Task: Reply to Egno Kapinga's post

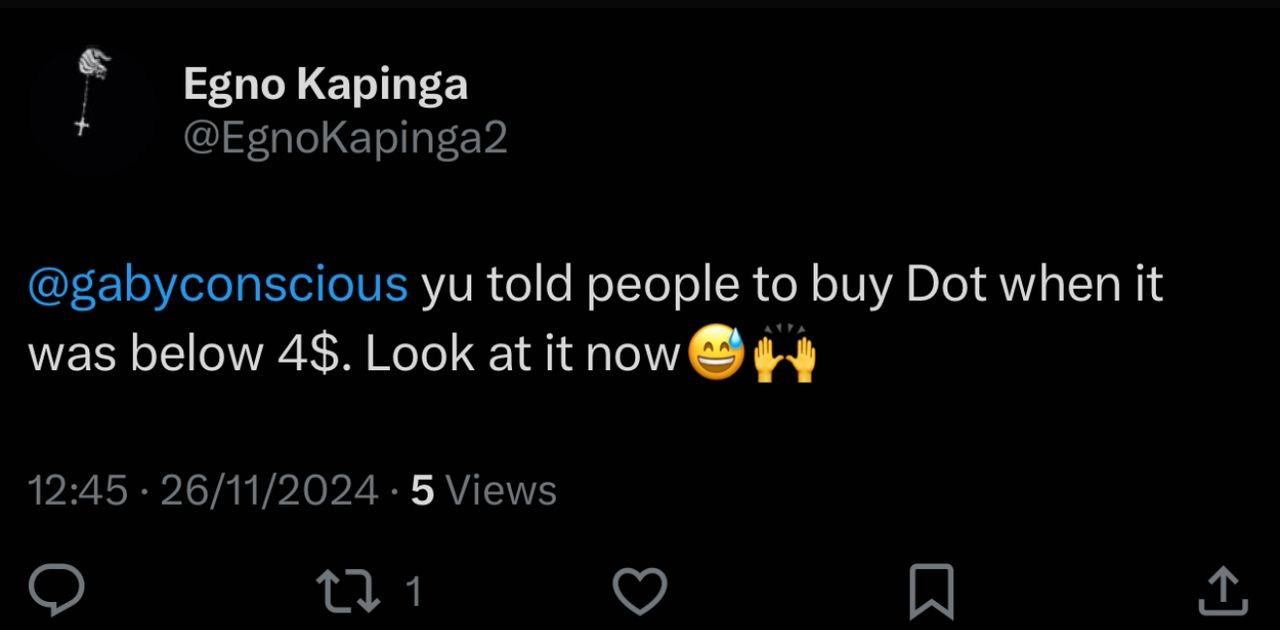Action: point(55,591)
